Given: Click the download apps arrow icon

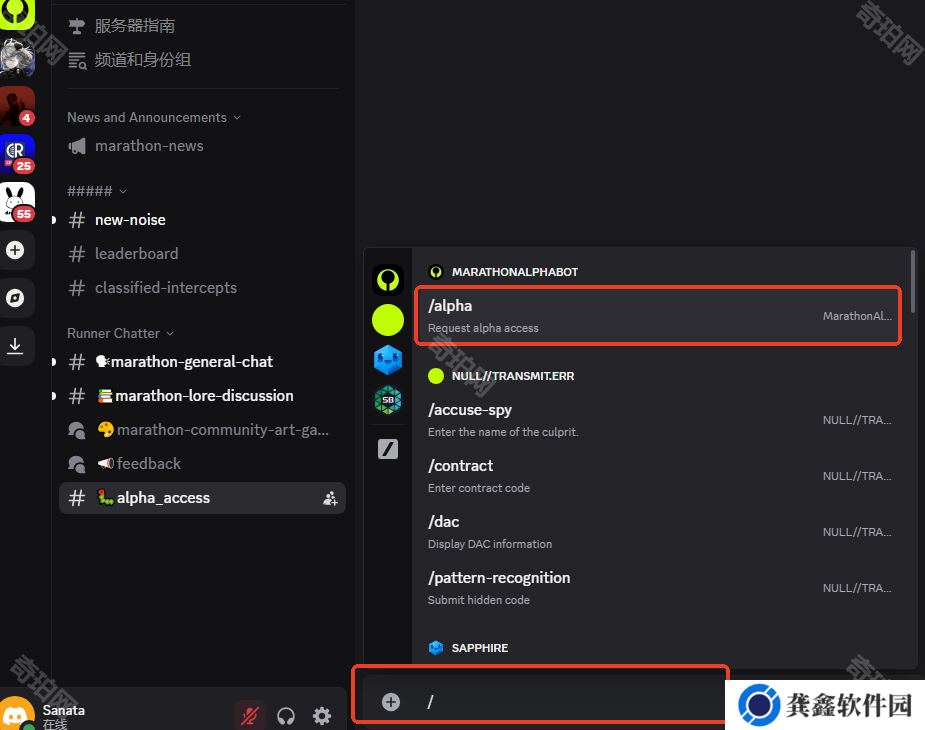Looking at the screenshot, I should click(x=15, y=346).
